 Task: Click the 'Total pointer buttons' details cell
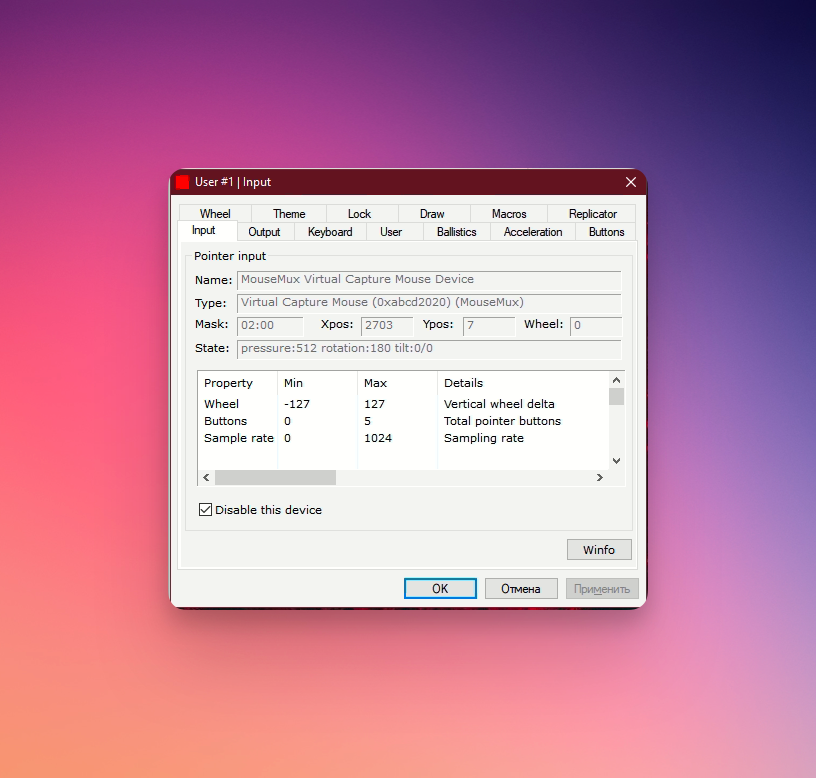tap(502, 421)
